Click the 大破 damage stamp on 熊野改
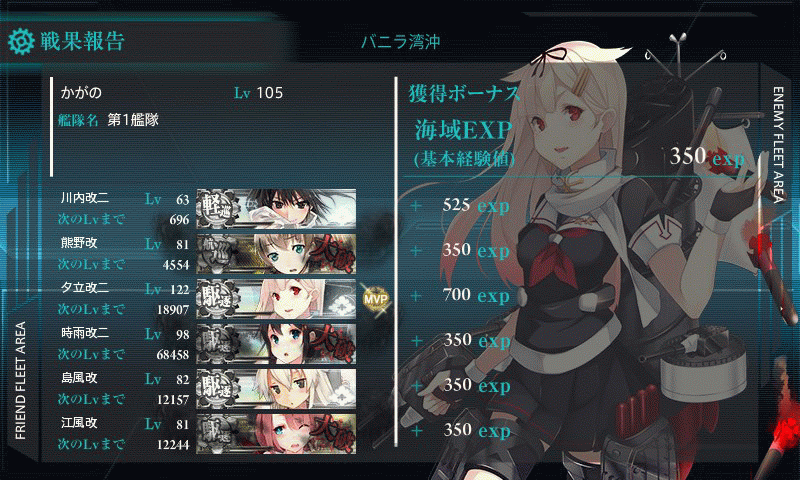 pos(332,254)
